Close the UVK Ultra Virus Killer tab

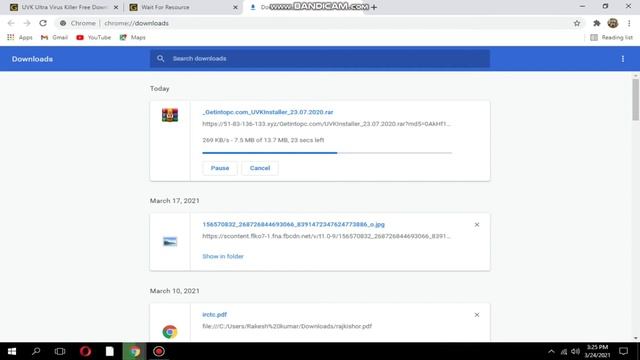pyautogui.click(x=116, y=7)
